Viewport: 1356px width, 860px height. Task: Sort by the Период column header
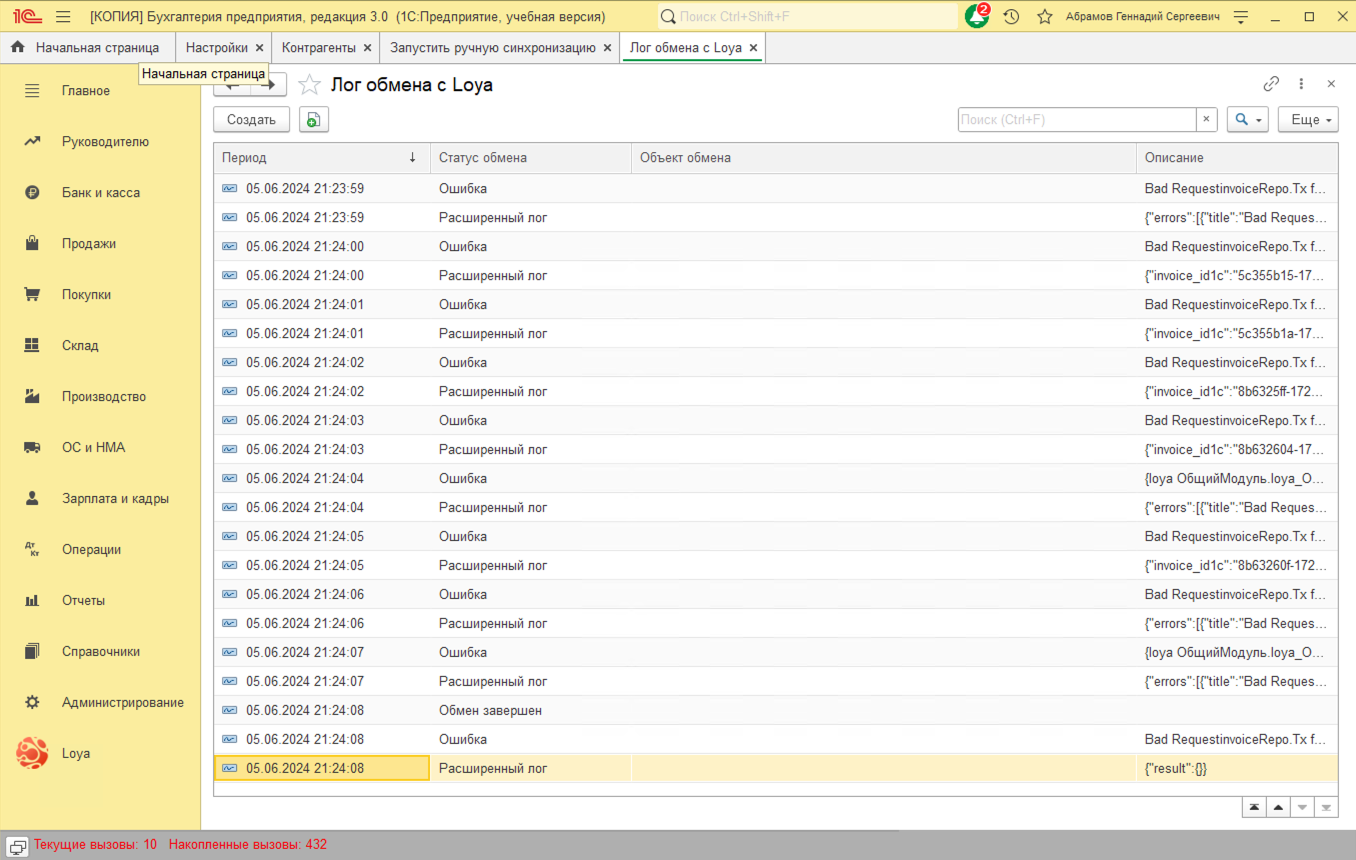coord(322,158)
